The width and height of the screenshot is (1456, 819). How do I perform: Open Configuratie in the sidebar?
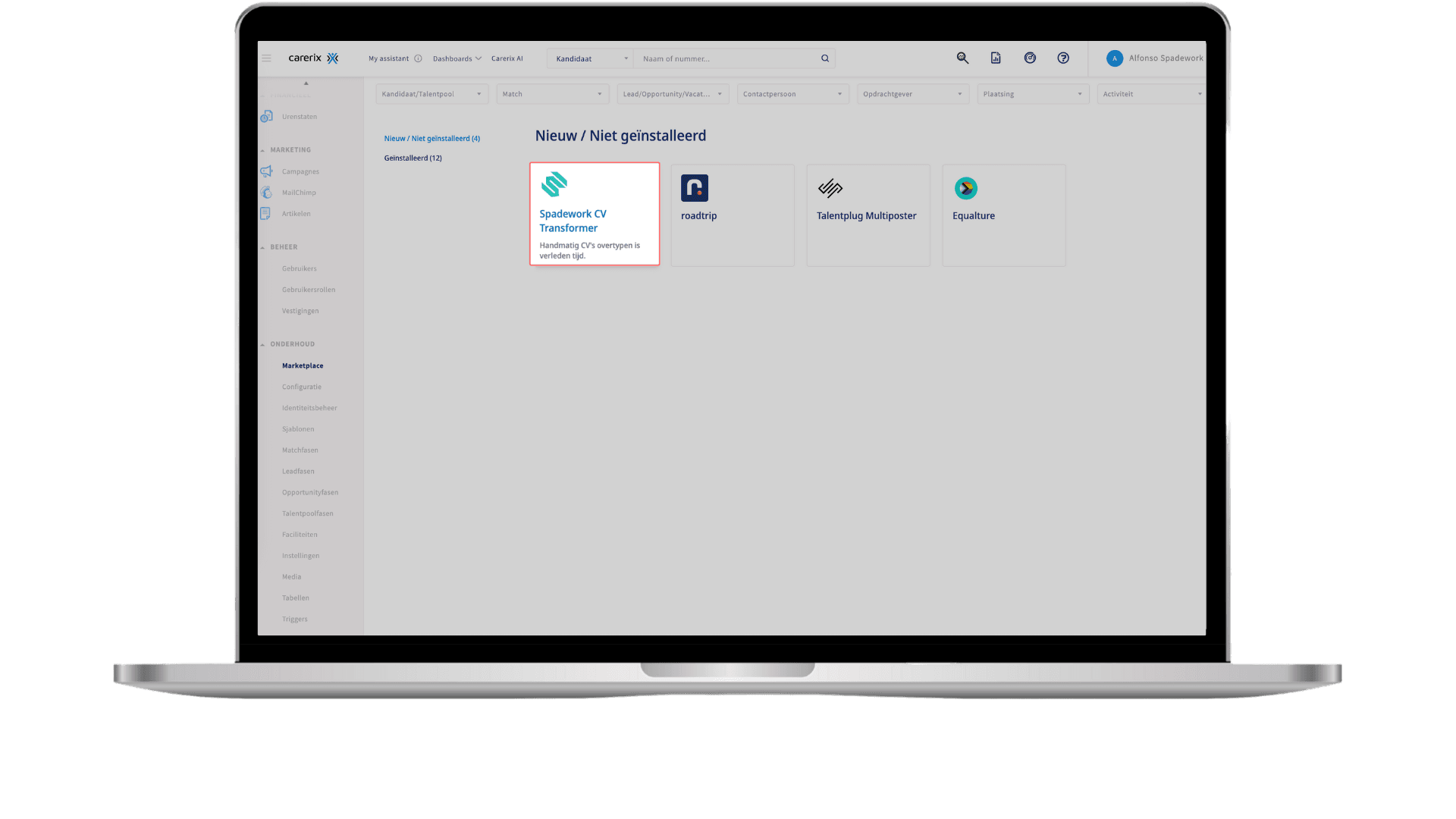coord(301,387)
